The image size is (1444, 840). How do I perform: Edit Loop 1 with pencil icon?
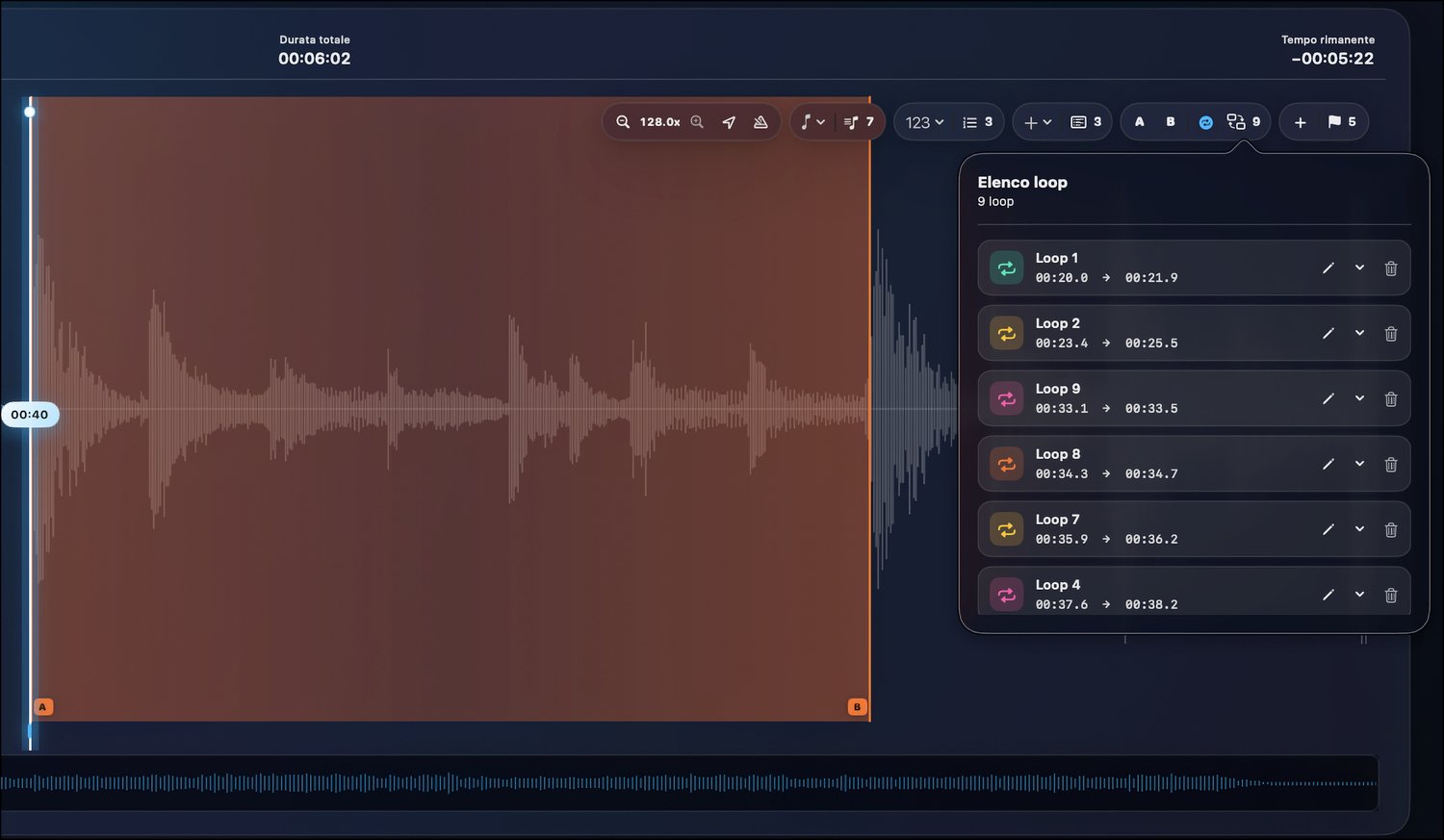coord(1328,268)
